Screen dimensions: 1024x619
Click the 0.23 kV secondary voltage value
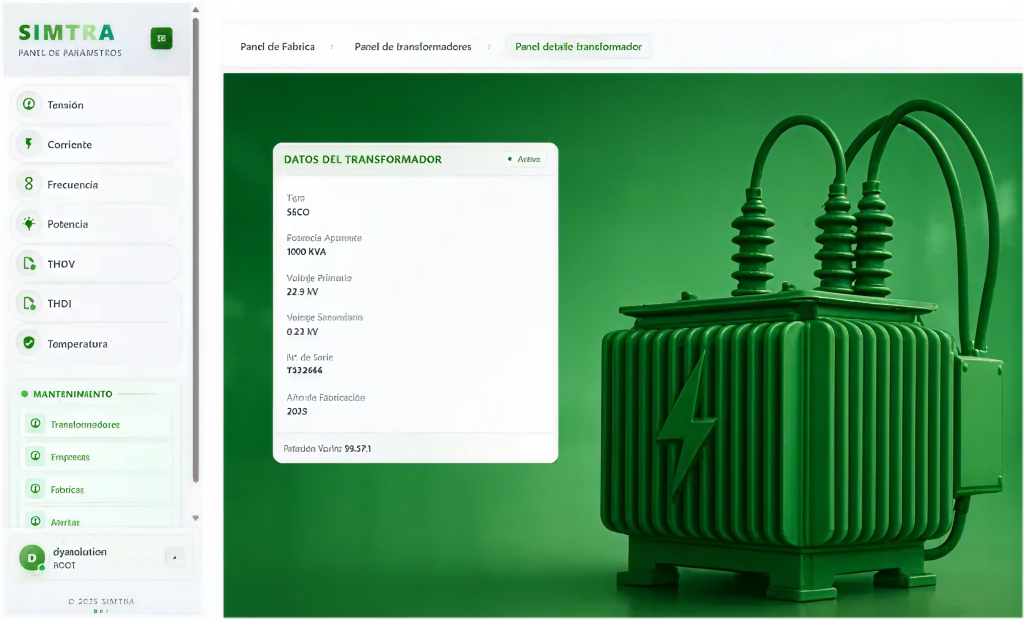point(302,332)
